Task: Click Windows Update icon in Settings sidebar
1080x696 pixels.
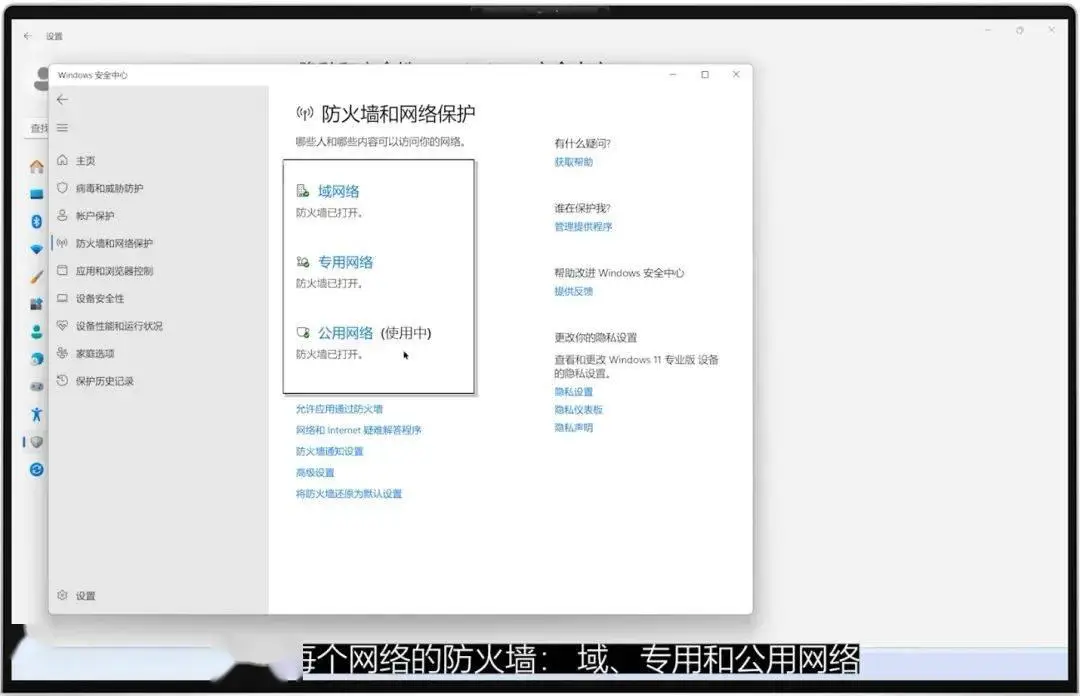Action: pyautogui.click(x=37, y=469)
